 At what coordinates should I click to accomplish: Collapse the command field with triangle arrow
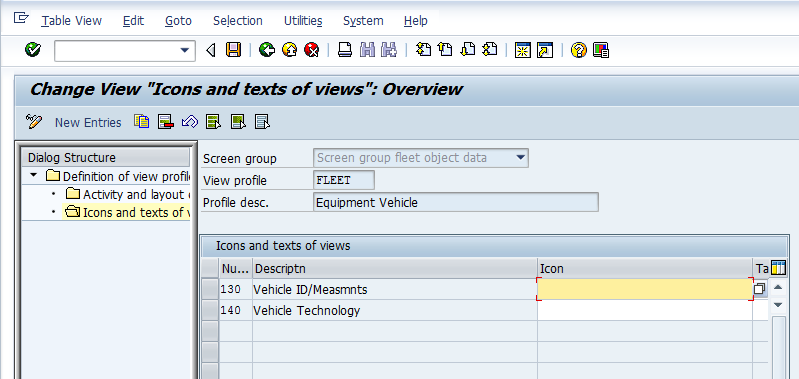click(x=210, y=50)
